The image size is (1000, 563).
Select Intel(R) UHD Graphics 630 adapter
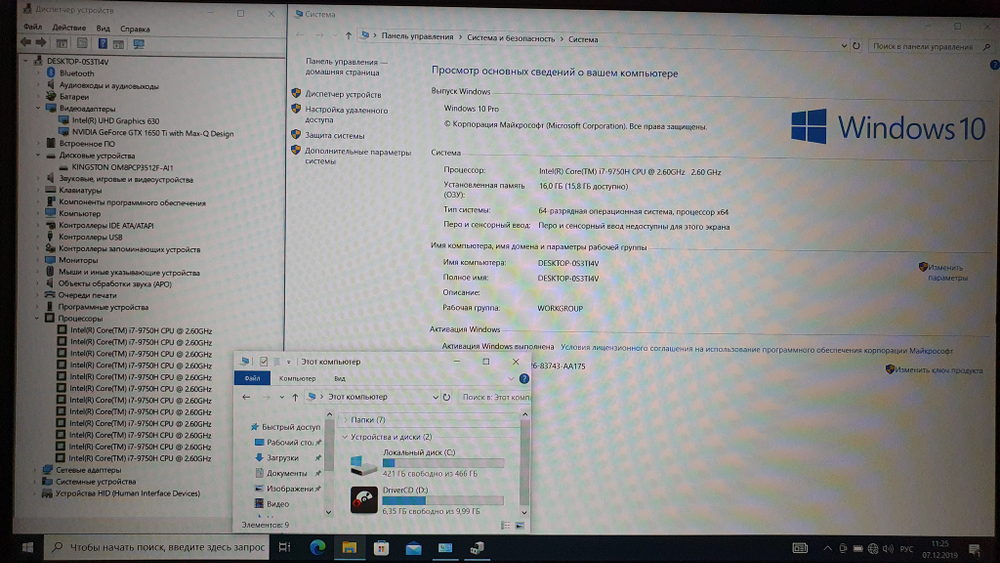(115, 121)
